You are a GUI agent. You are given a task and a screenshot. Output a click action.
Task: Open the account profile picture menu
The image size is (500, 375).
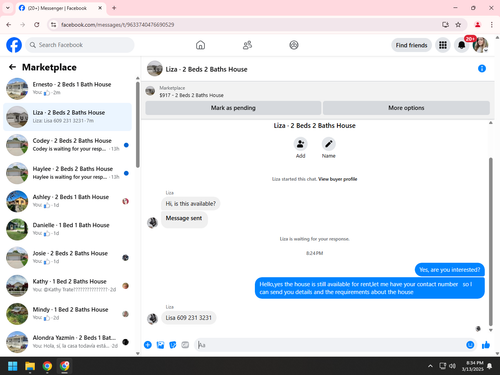pos(480,45)
